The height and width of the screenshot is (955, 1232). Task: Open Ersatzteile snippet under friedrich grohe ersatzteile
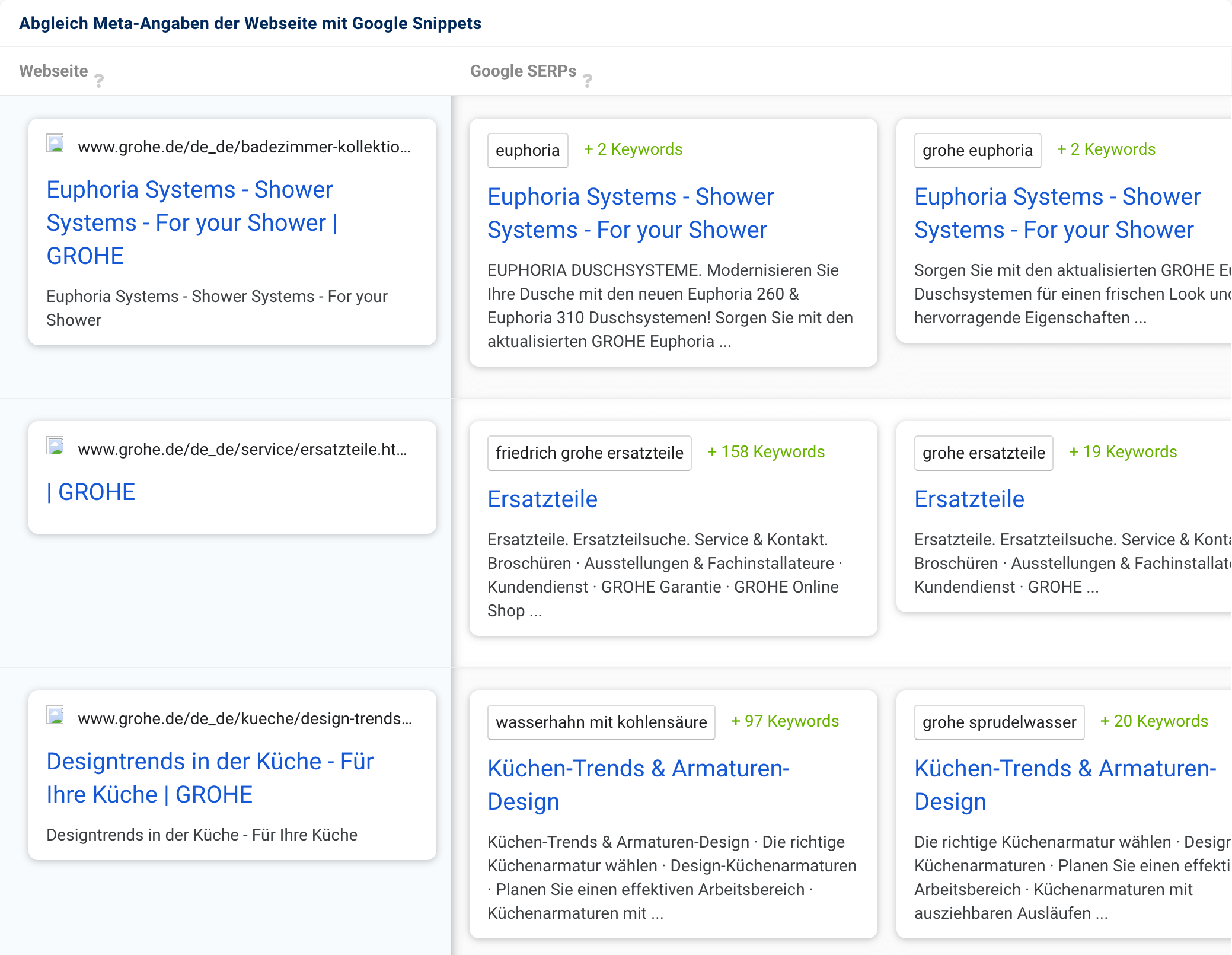point(542,499)
